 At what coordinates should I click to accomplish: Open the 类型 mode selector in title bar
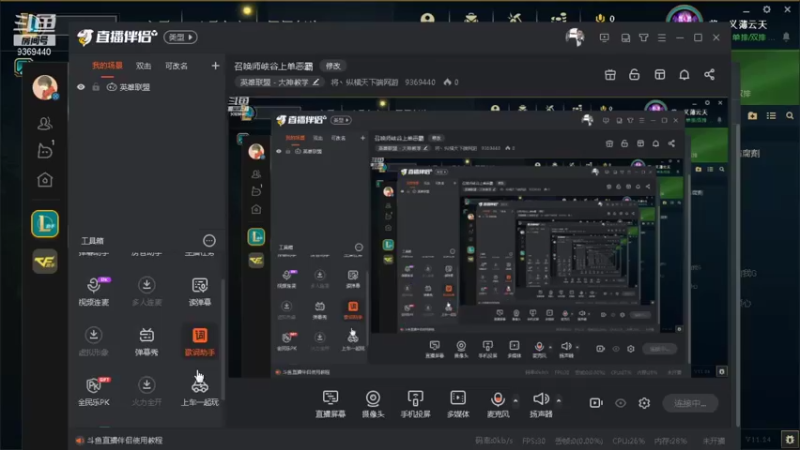click(181, 37)
